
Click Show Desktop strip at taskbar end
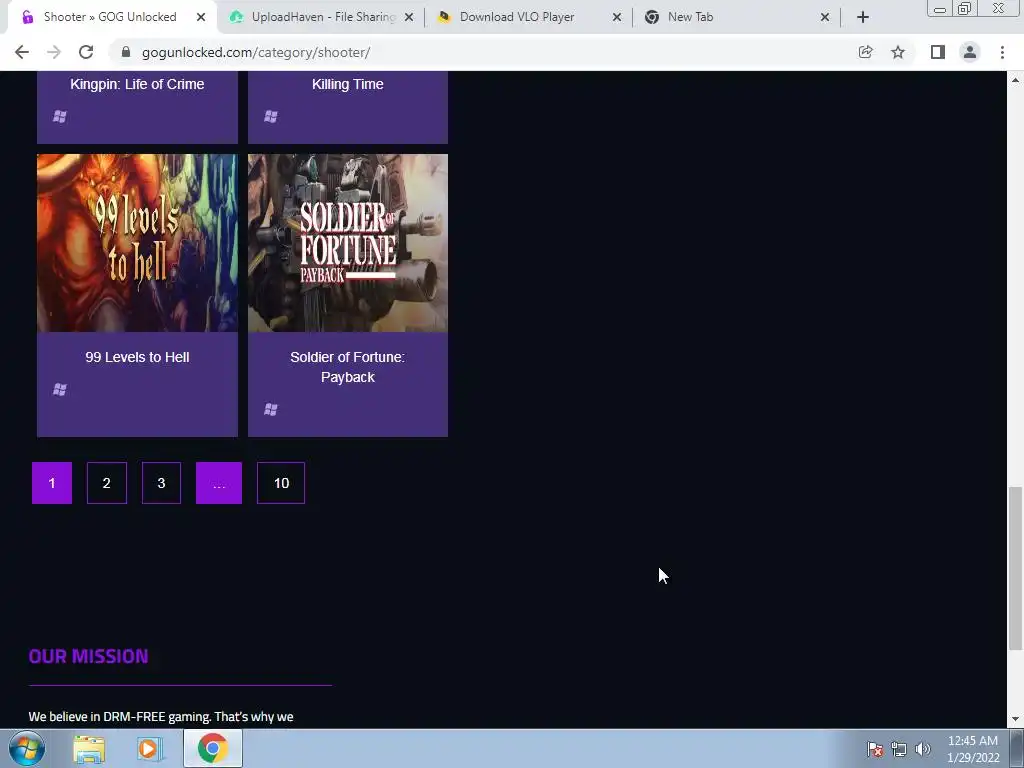point(1017,748)
